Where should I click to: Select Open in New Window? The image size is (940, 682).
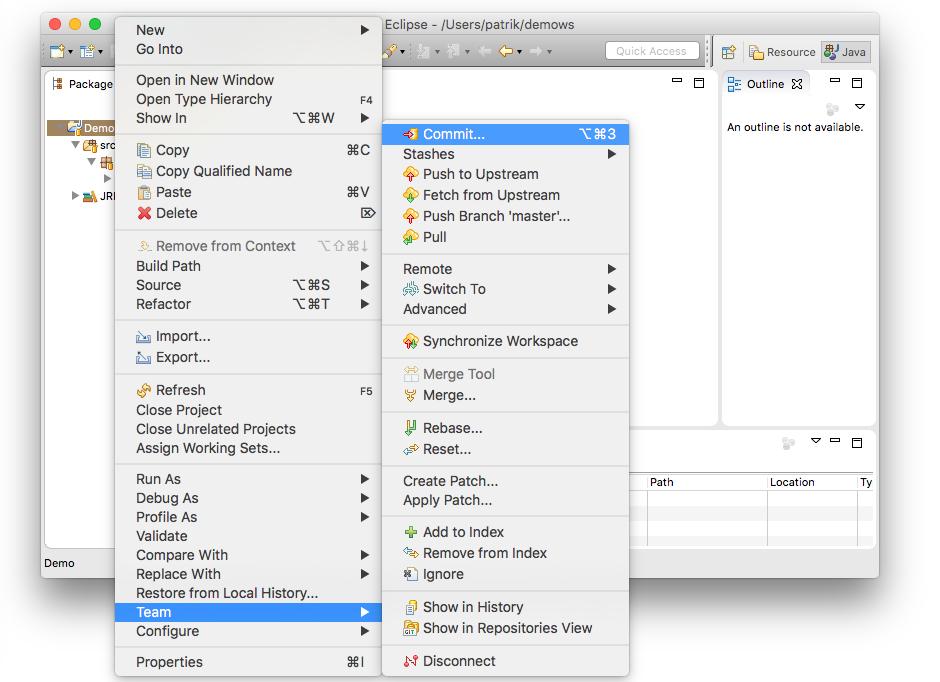(x=248, y=80)
